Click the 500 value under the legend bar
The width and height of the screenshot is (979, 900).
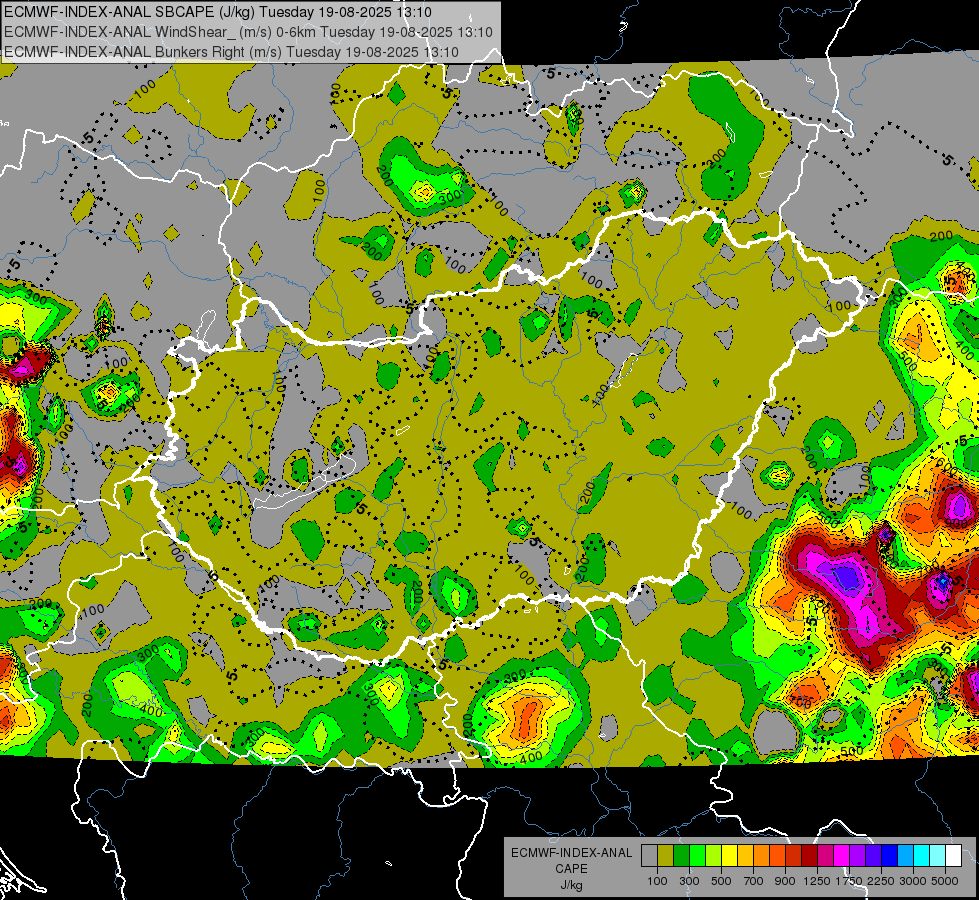721,881
